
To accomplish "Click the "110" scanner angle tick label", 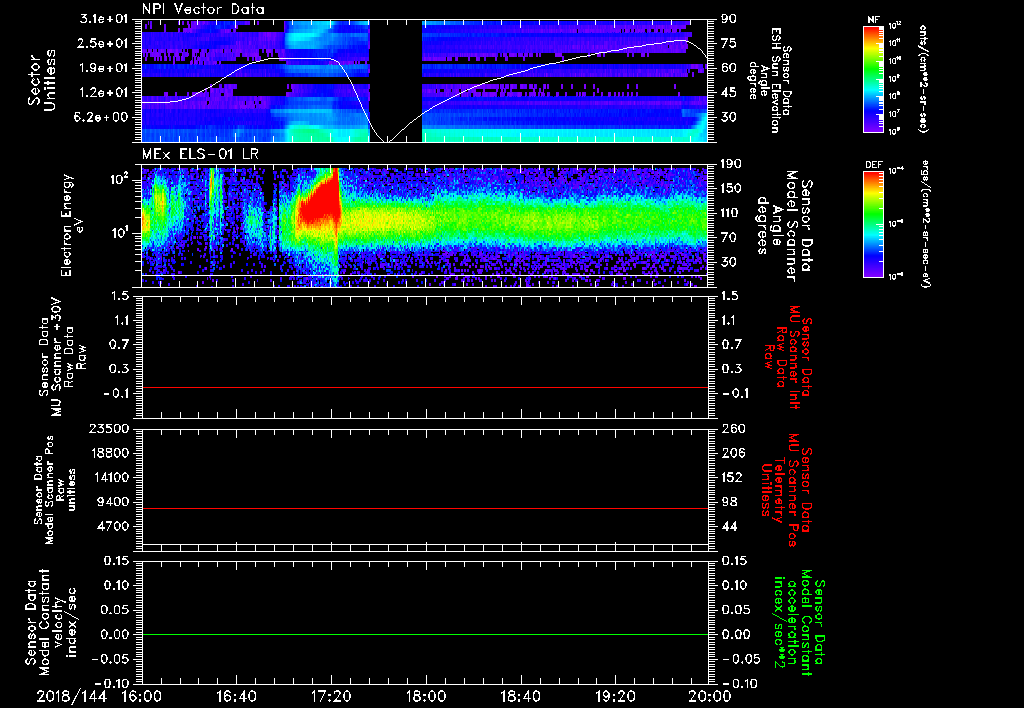I will tap(731, 213).
